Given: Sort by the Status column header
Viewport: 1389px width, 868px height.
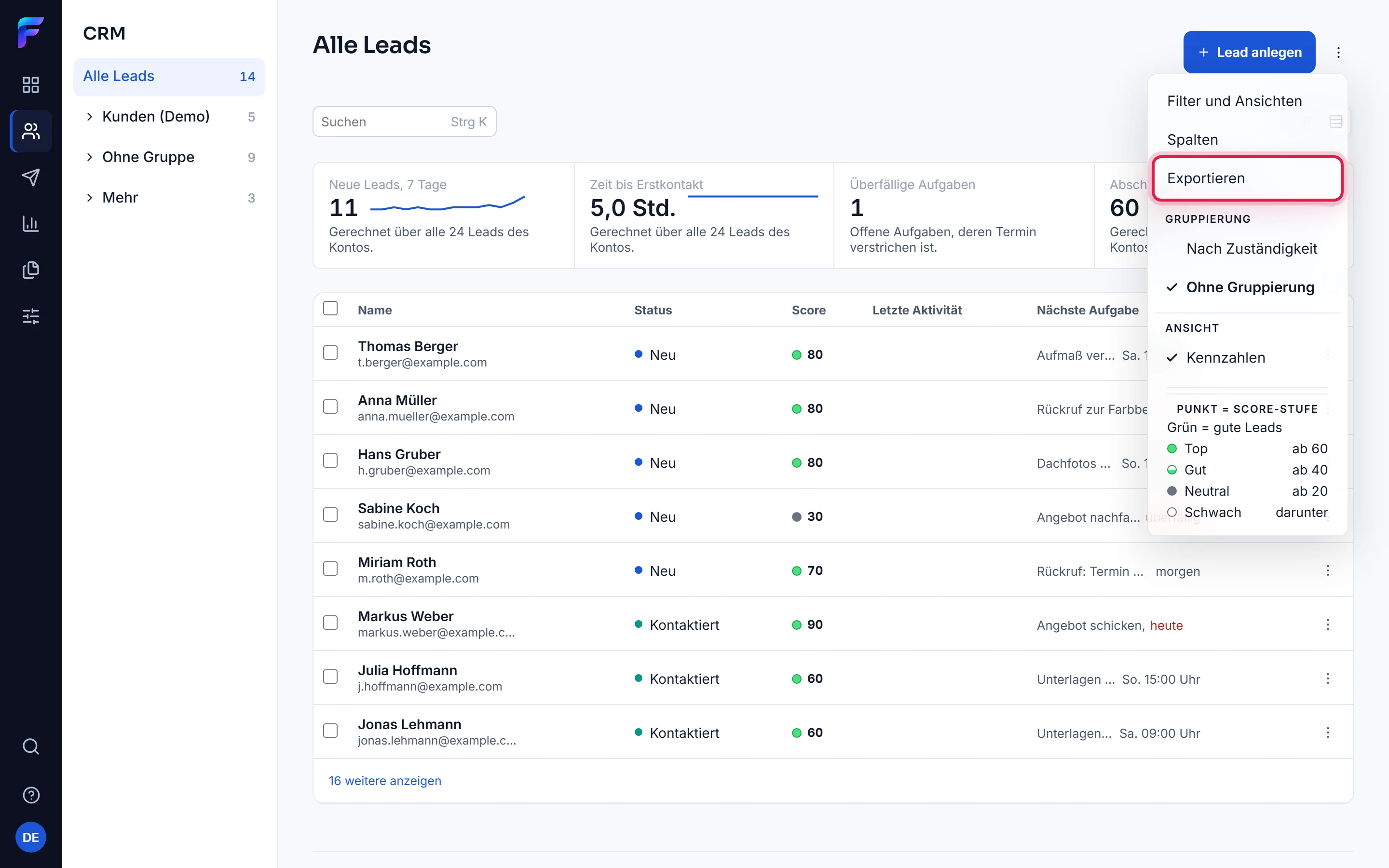Looking at the screenshot, I should tap(653, 310).
